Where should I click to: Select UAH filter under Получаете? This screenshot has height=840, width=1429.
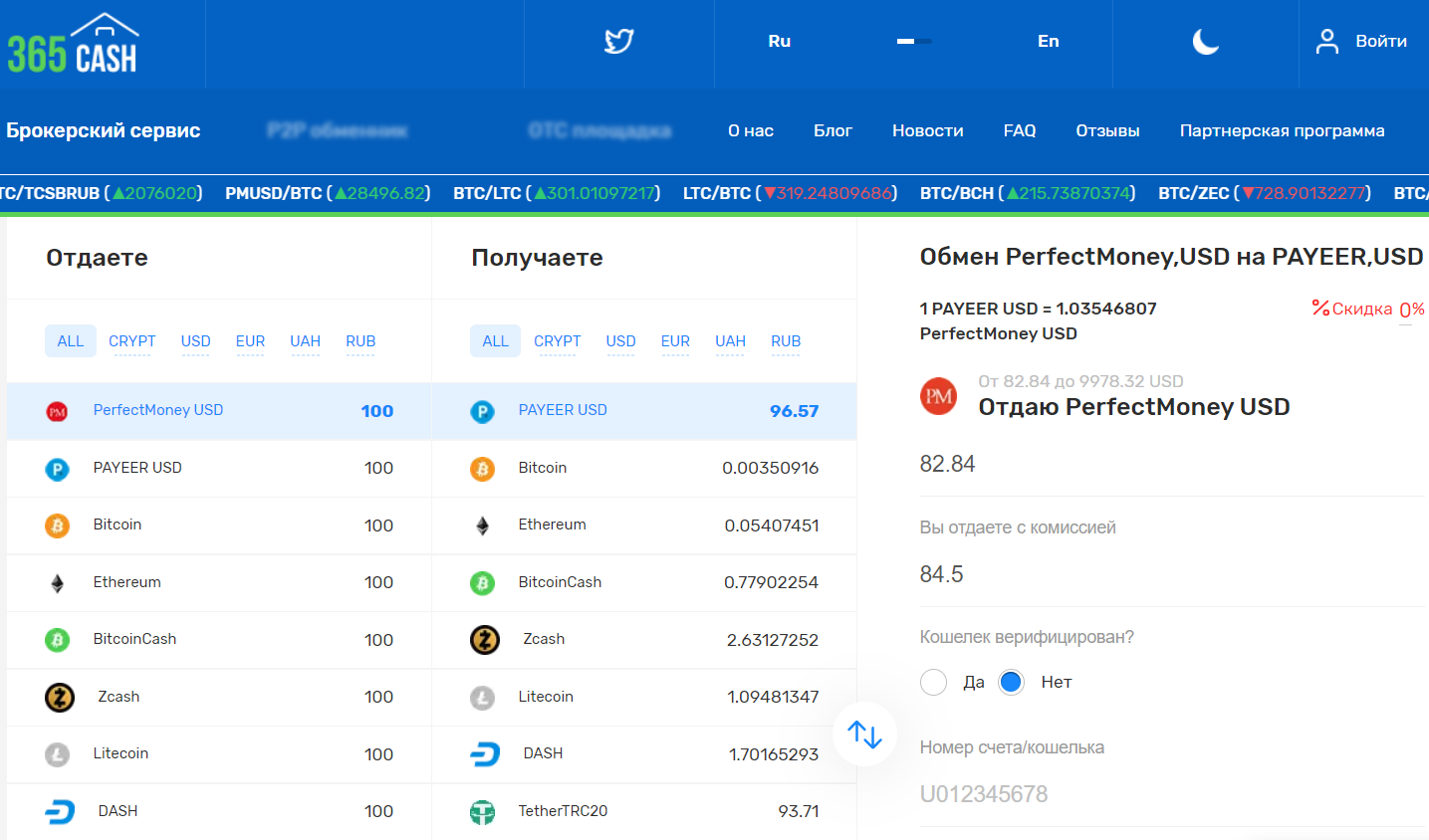[x=731, y=341]
